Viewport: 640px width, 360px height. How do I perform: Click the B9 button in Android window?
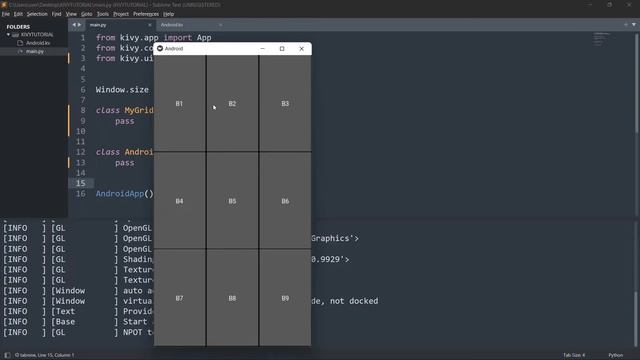pyautogui.click(x=285, y=298)
